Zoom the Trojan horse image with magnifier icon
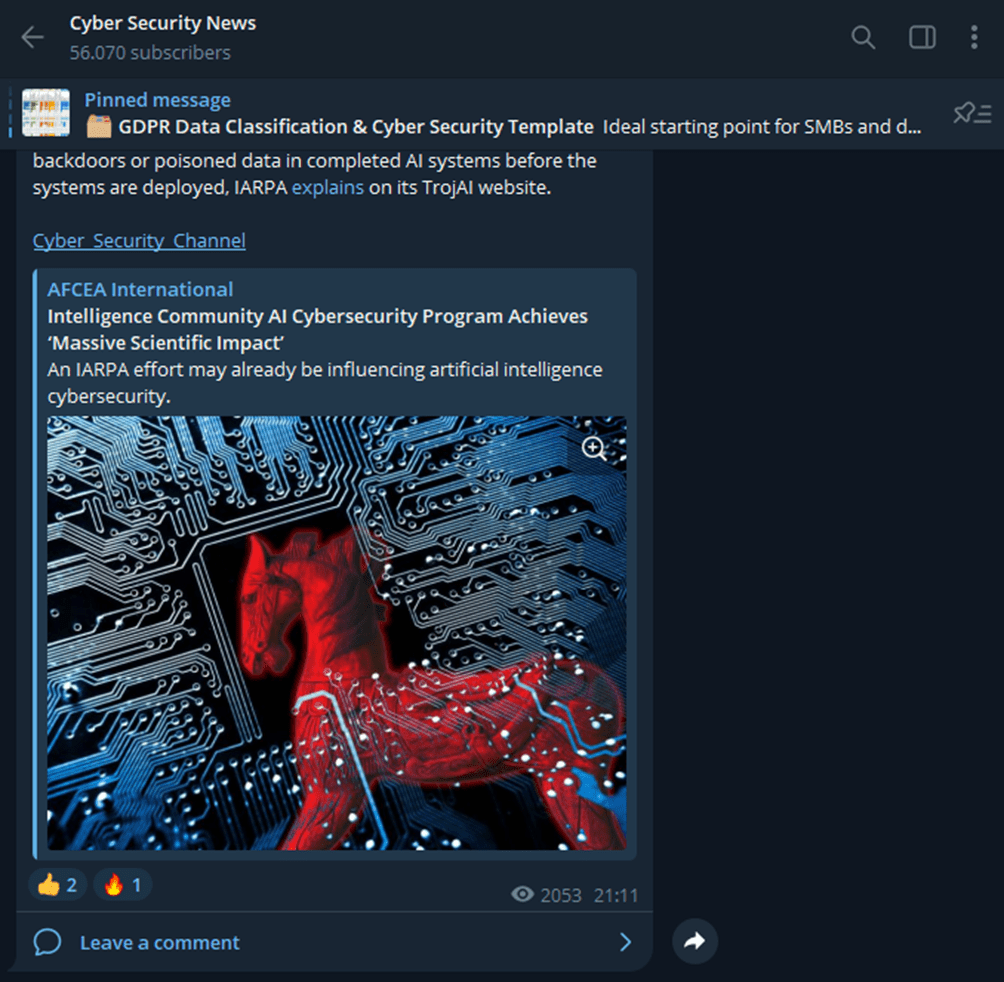 click(x=594, y=449)
